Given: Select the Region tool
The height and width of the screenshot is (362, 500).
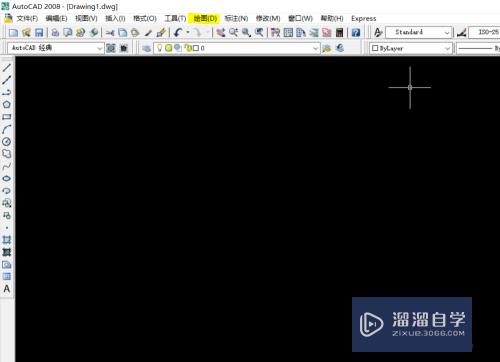Looking at the screenshot, I should point(7,264).
